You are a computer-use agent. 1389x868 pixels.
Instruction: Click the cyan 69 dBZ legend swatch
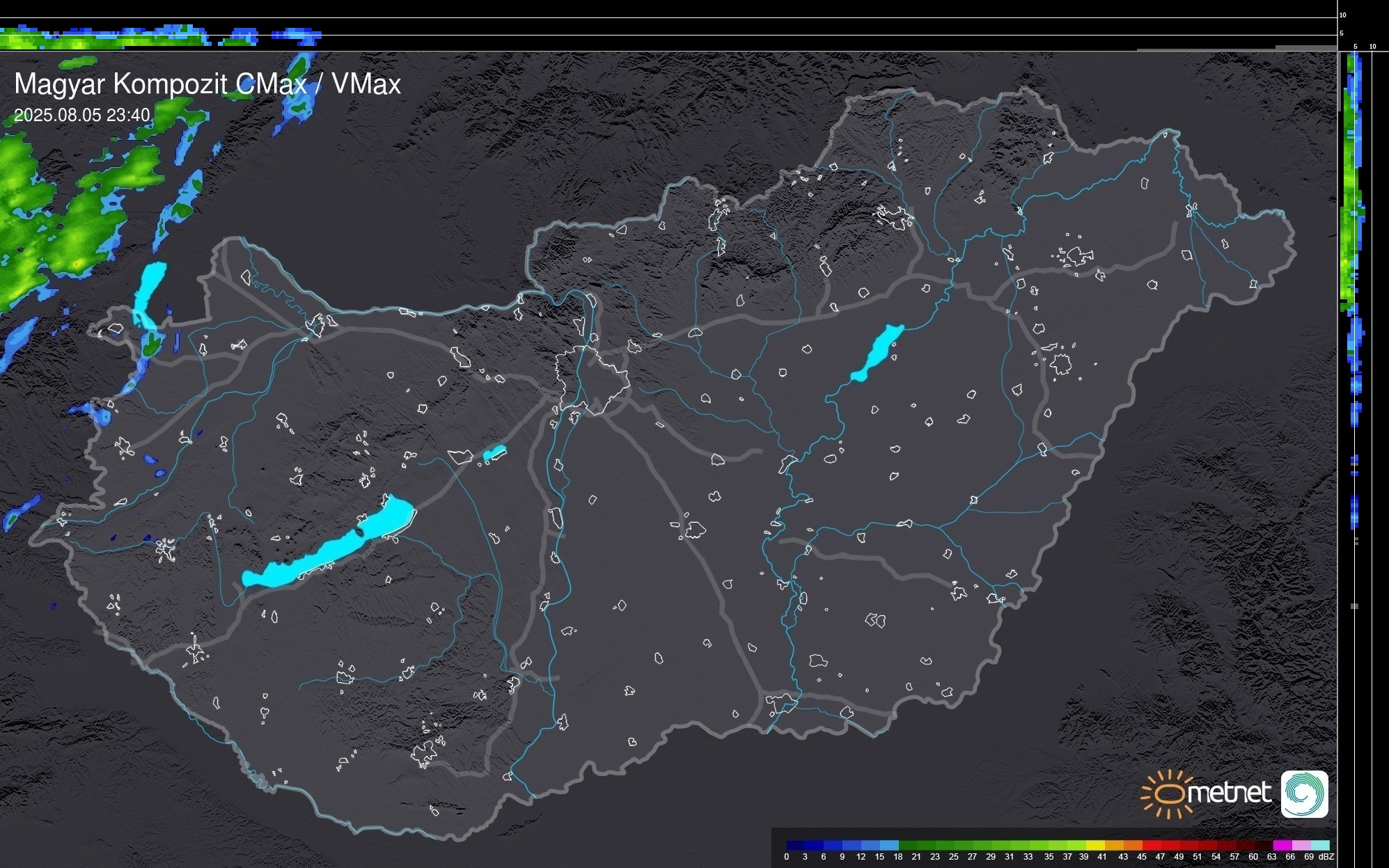tap(1320, 845)
